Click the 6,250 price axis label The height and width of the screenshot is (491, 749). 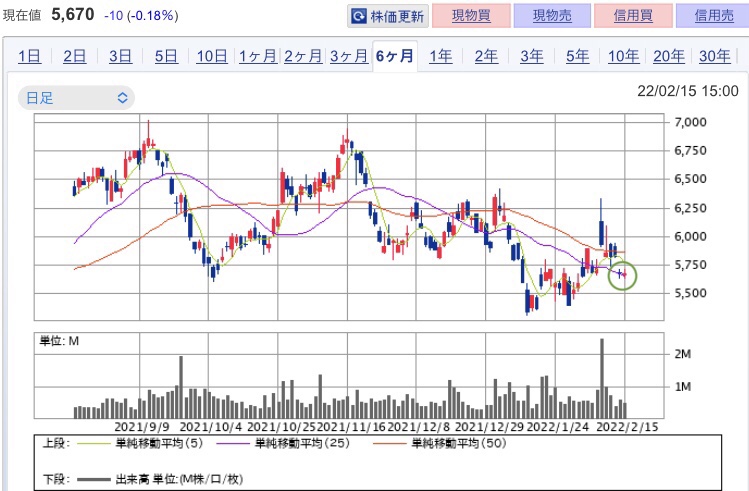(x=690, y=208)
